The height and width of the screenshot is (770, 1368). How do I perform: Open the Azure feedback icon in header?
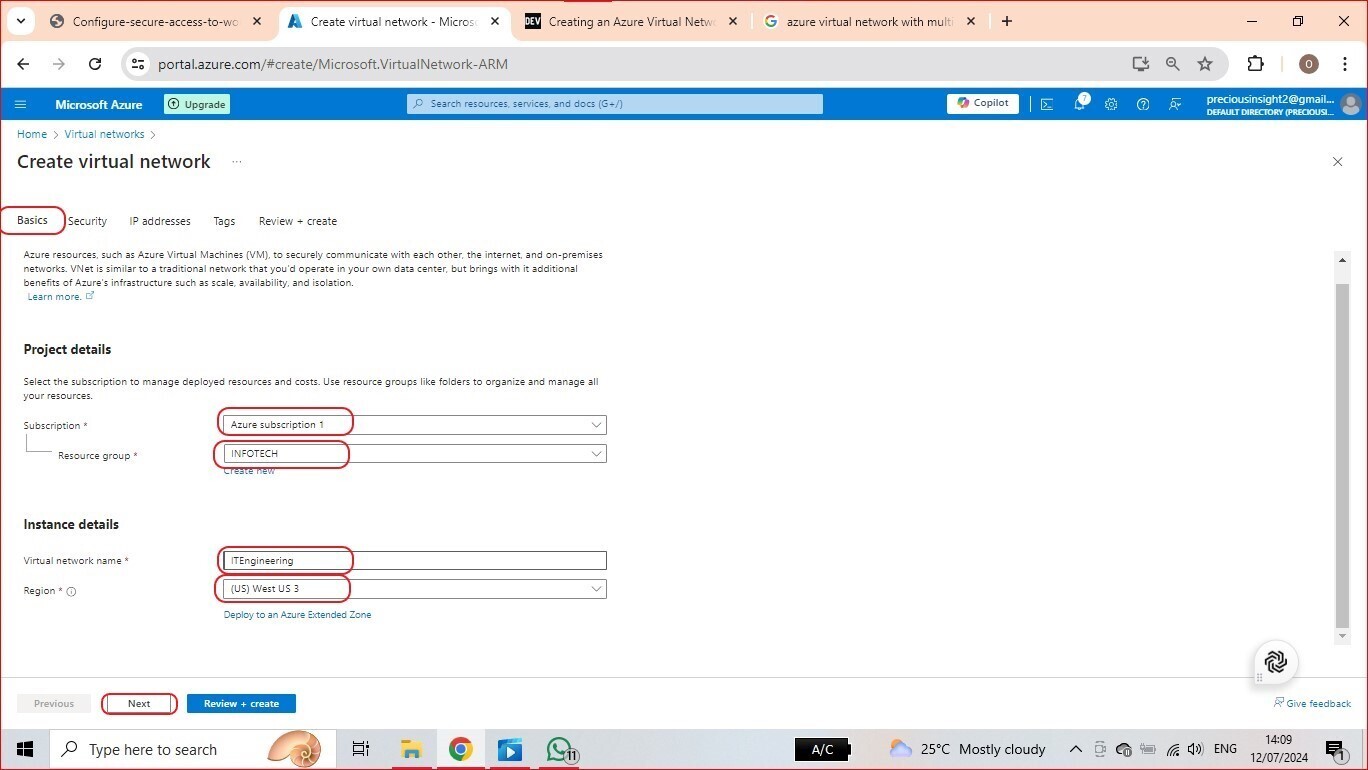tap(1175, 104)
